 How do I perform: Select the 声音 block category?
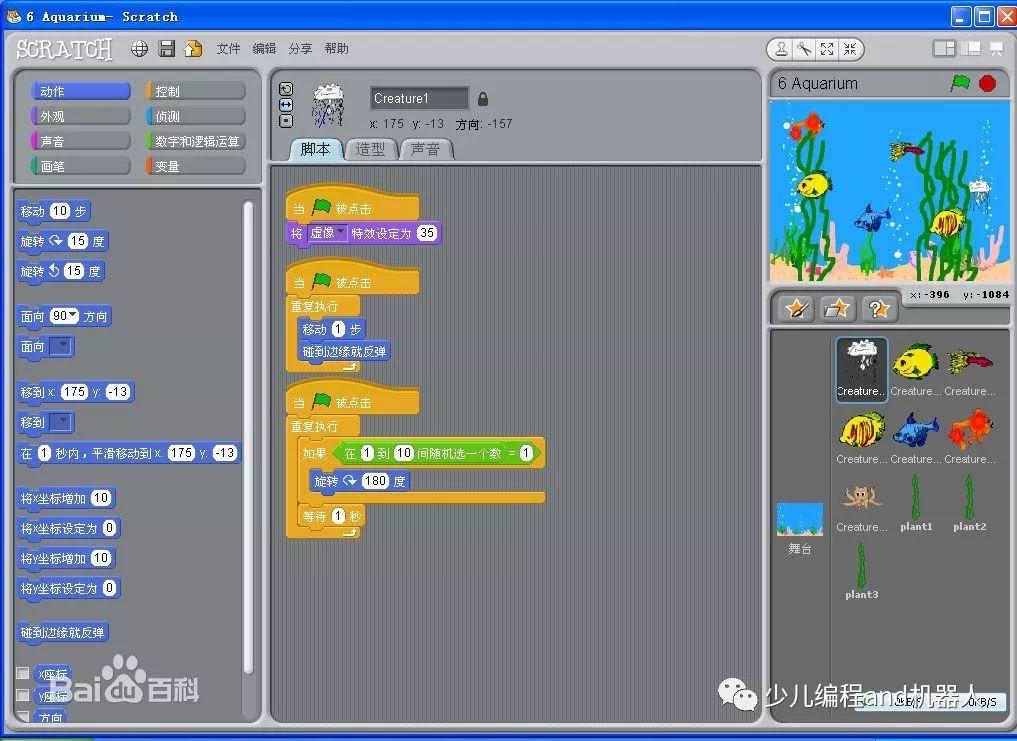click(x=80, y=141)
